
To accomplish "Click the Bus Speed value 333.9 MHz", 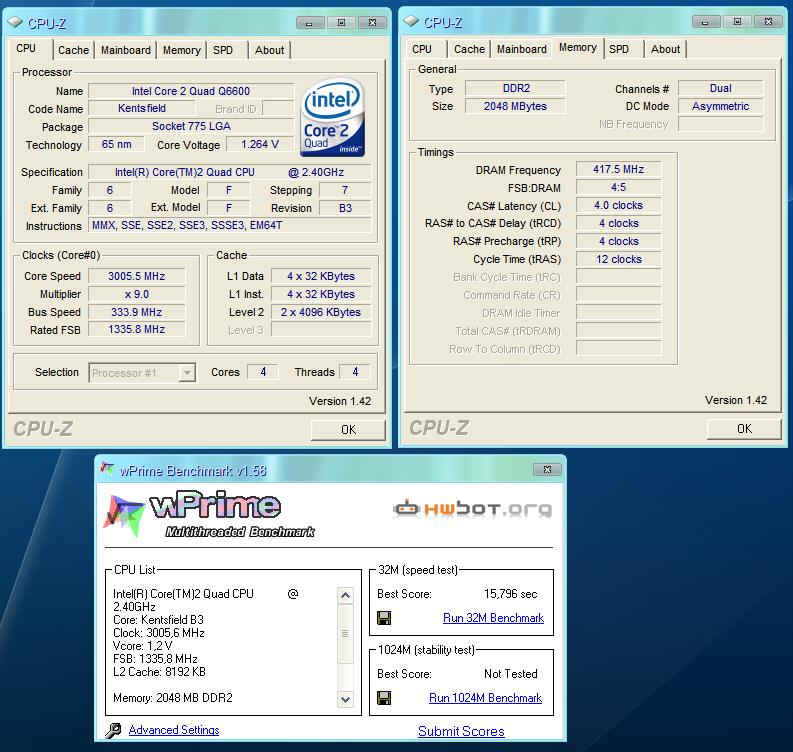I will pos(137,312).
